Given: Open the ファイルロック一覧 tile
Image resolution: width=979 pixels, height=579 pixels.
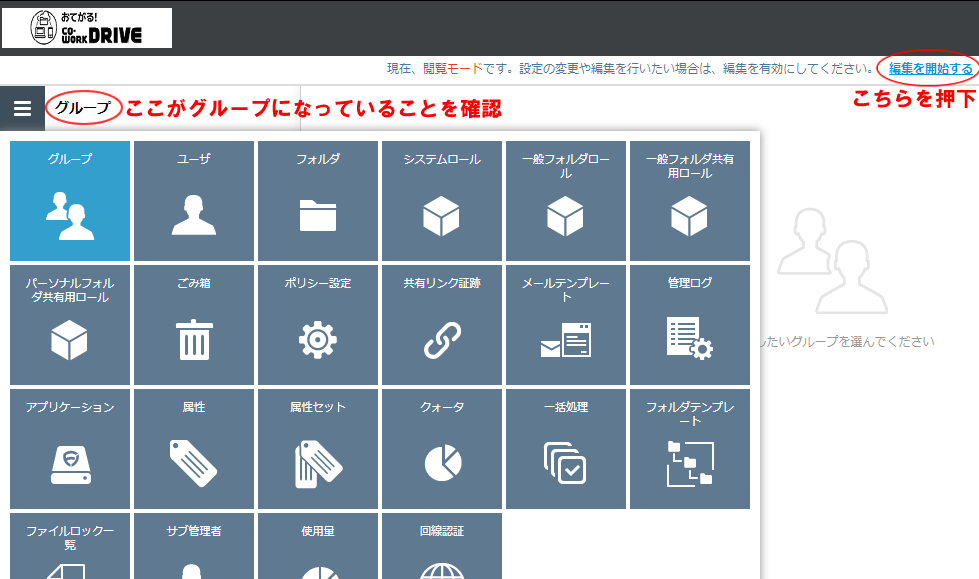Looking at the screenshot, I should [70, 546].
